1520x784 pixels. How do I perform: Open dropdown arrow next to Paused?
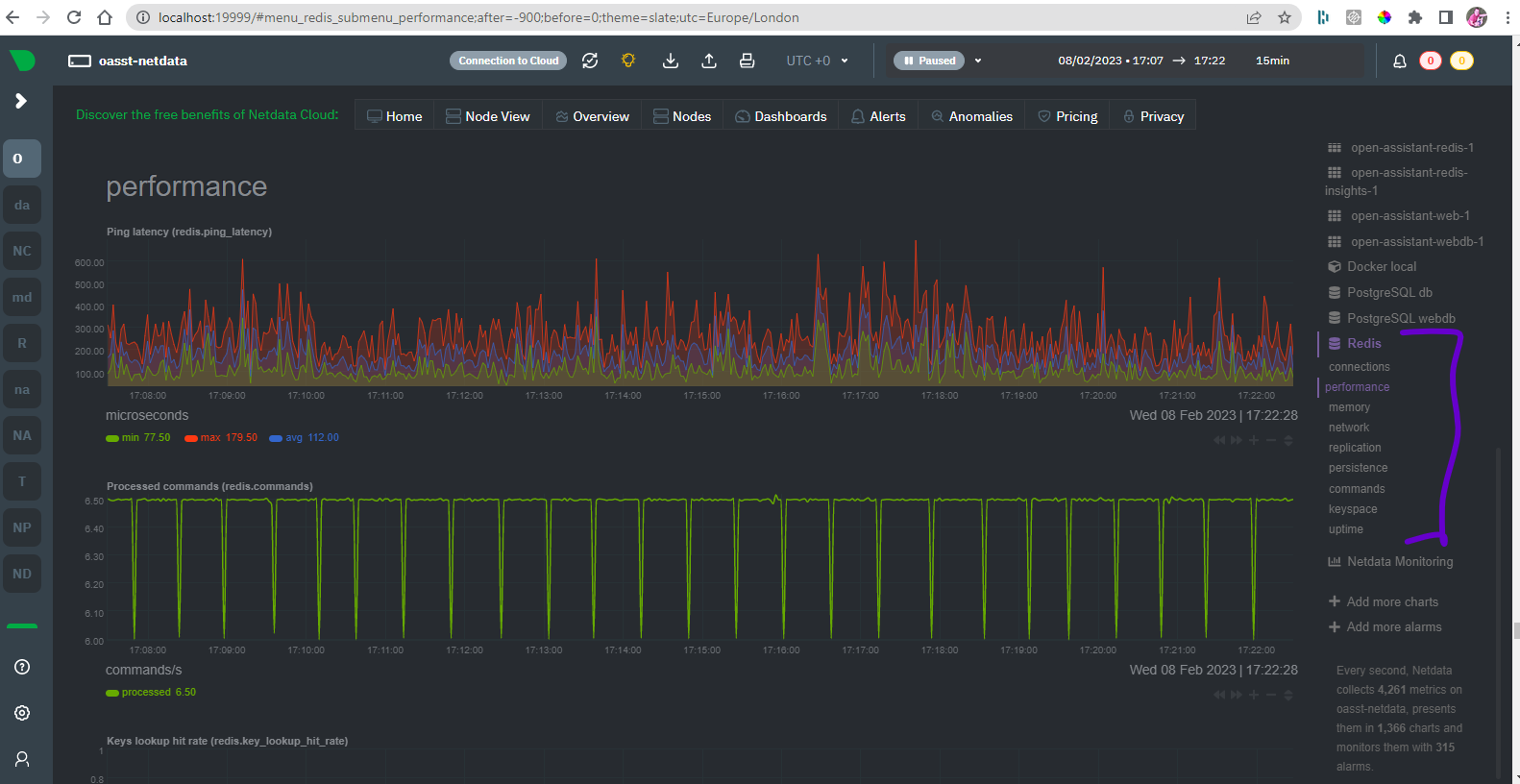[x=978, y=61]
